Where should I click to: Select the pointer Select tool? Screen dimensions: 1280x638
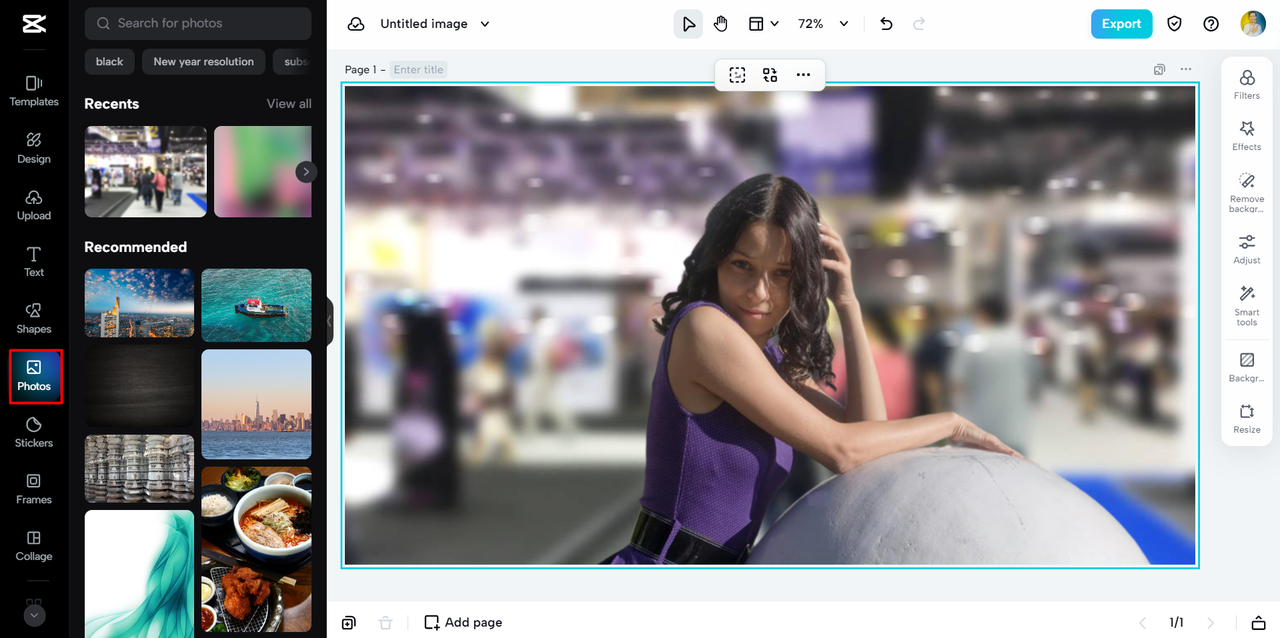688,24
